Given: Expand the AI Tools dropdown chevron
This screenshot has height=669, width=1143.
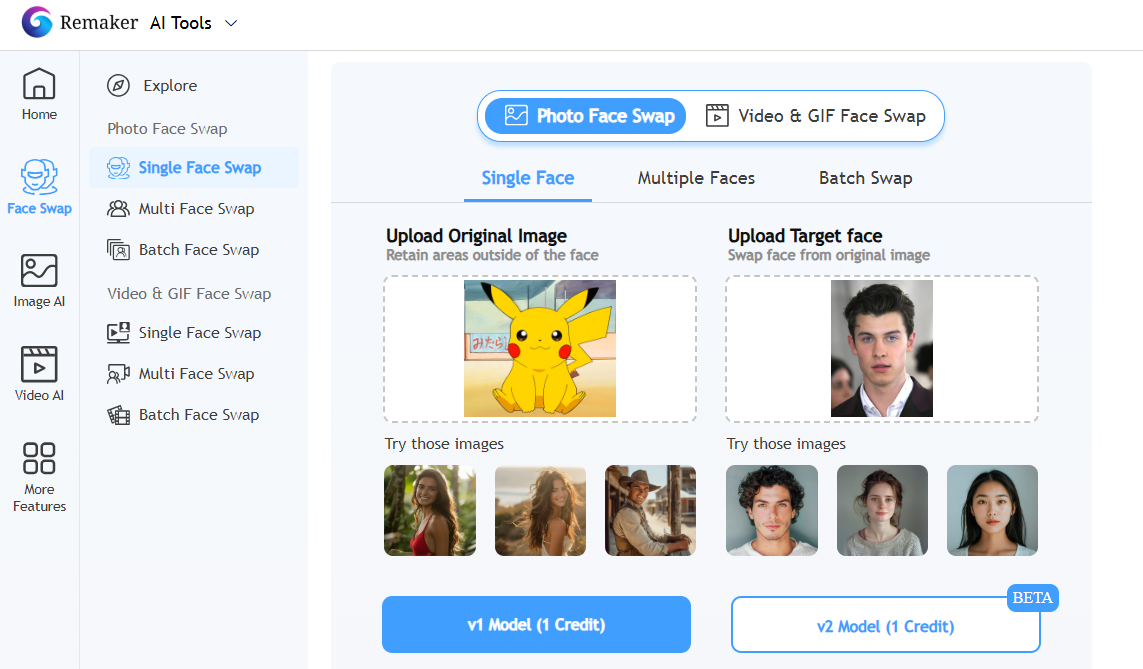Looking at the screenshot, I should pyautogui.click(x=231, y=23).
